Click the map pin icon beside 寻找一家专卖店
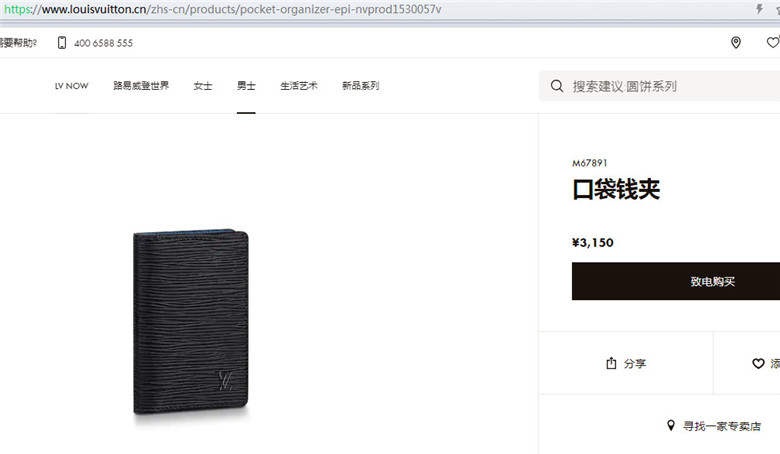The image size is (780, 454). (x=671, y=426)
